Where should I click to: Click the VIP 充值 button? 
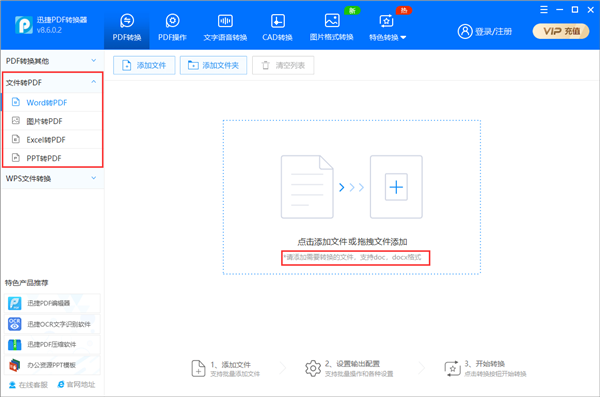coord(561,31)
